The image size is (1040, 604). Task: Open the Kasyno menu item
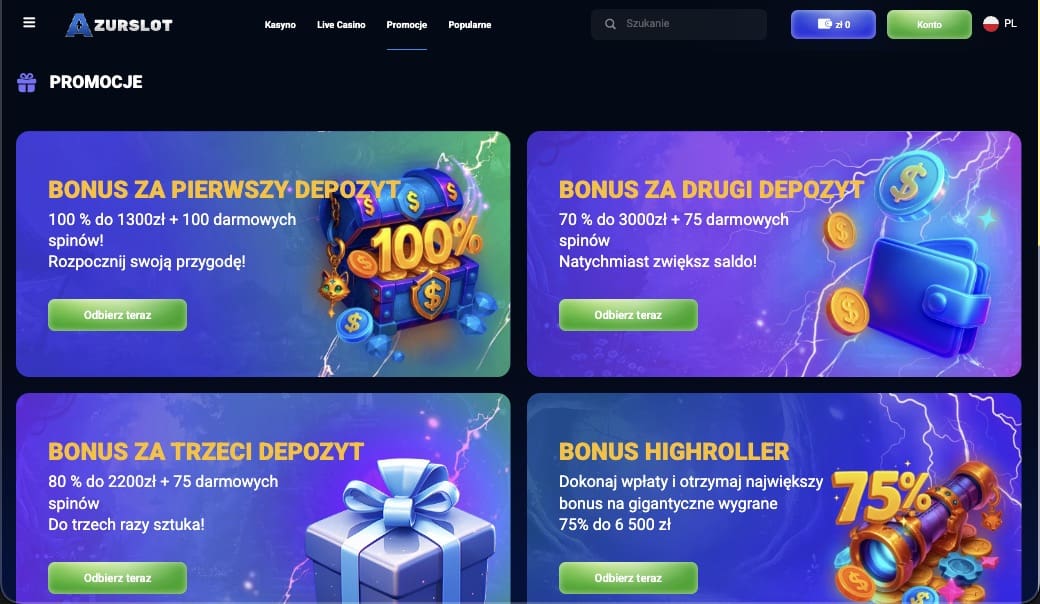(280, 25)
